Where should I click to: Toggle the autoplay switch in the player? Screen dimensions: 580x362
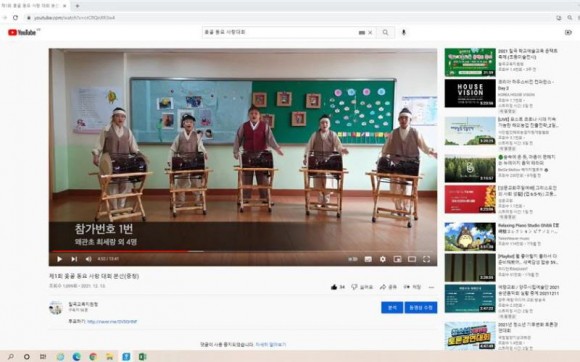point(353,259)
